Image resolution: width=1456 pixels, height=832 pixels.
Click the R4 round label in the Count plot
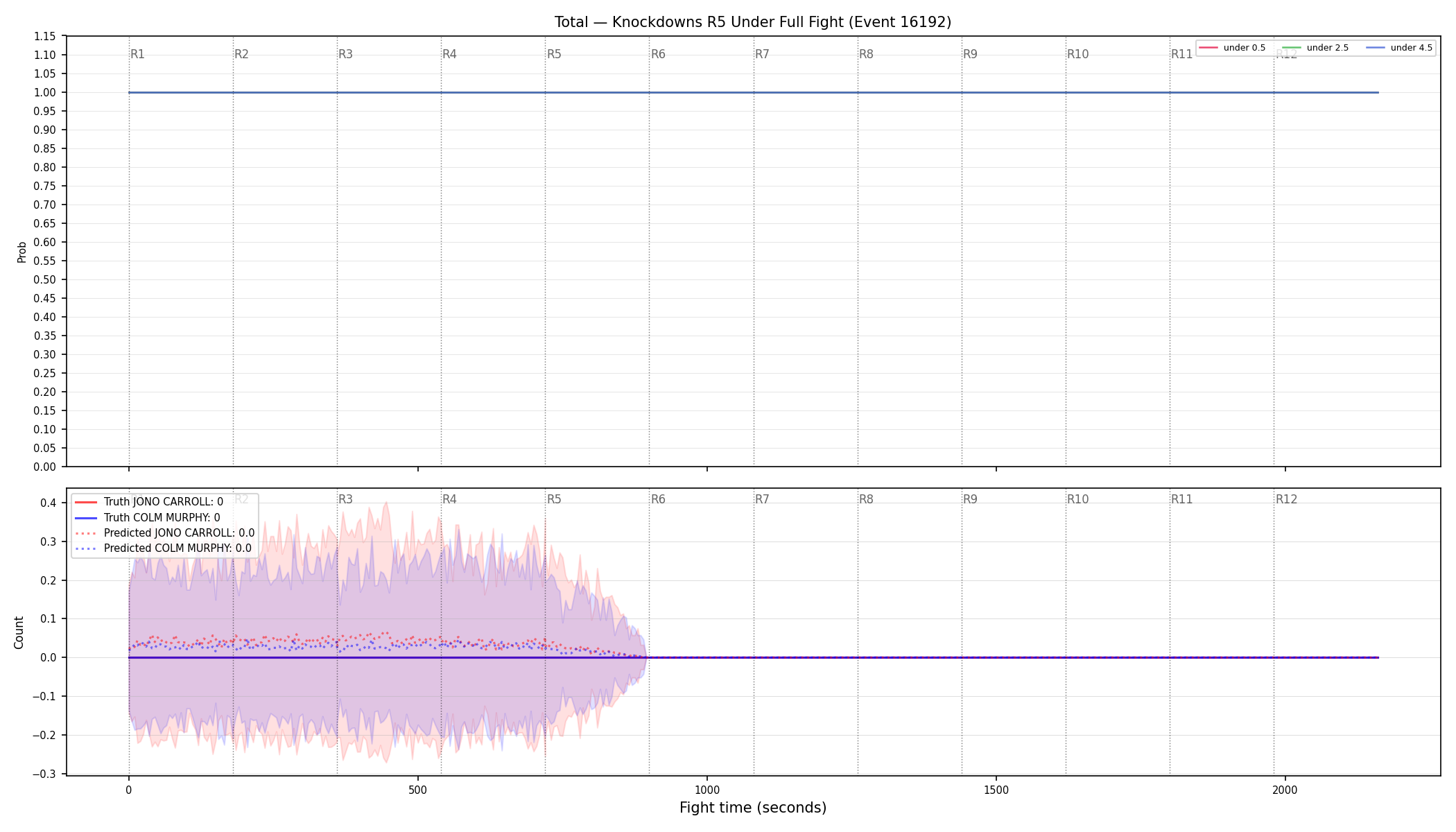coord(449,499)
